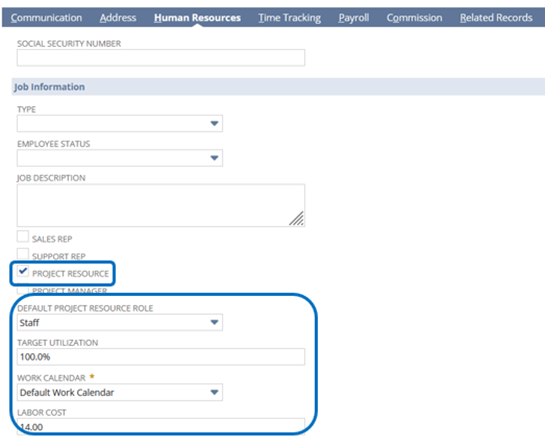Open Default Project Resource Role dropdown
545x448 pixels.
tap(120, 323)
